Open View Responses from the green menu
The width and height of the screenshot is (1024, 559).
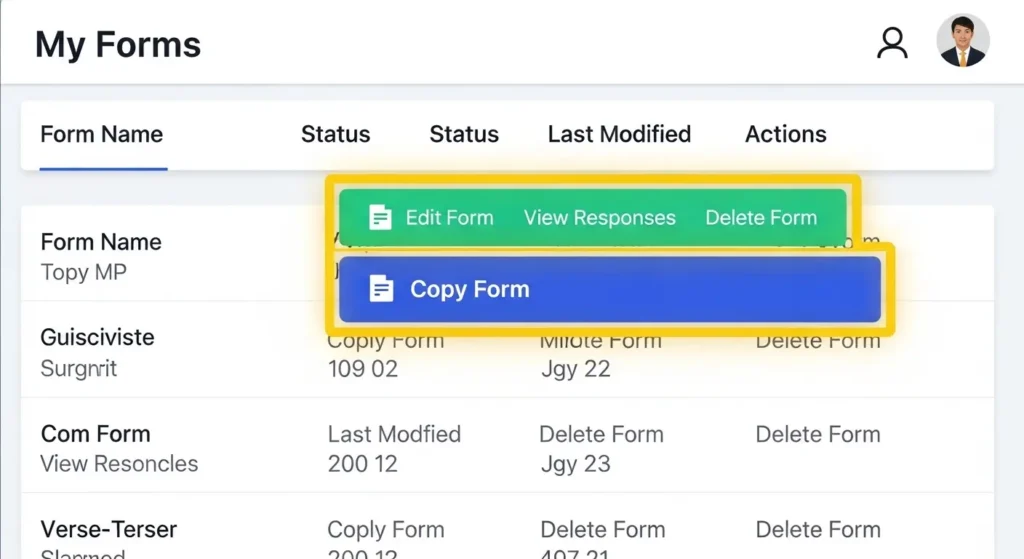pos(599,217)
